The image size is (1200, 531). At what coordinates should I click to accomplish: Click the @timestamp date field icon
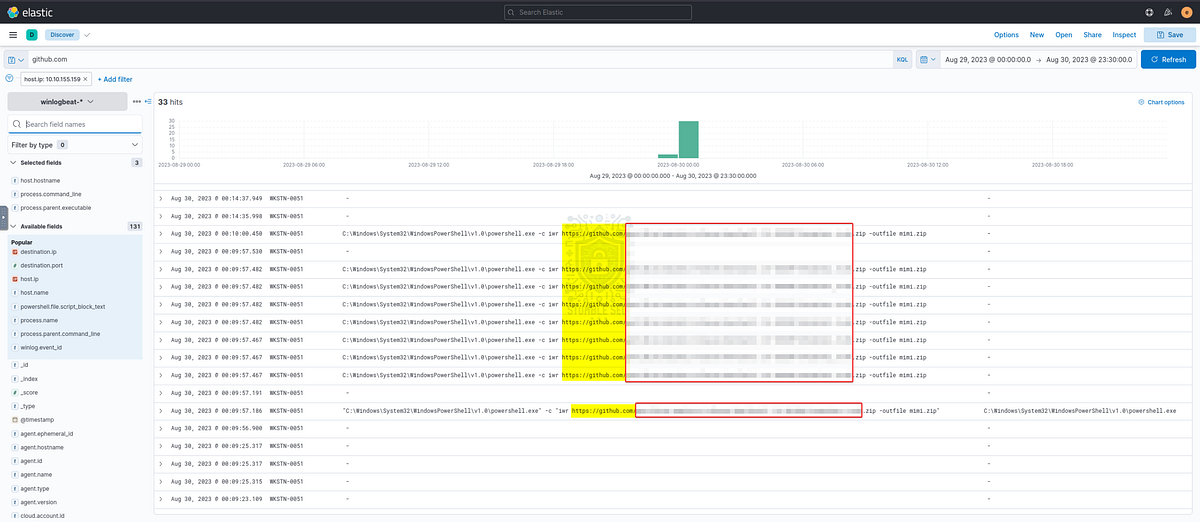[x=14, y=421]
